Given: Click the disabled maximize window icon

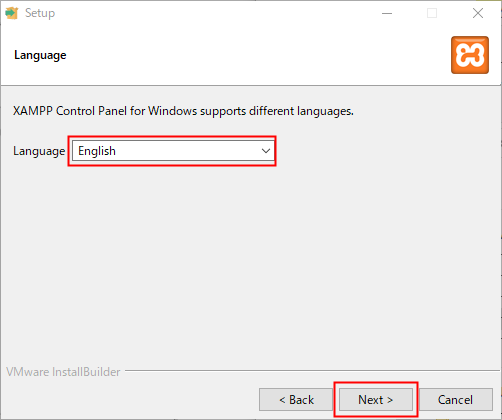Looking at the screenshot, I should (x=432, y=13).
